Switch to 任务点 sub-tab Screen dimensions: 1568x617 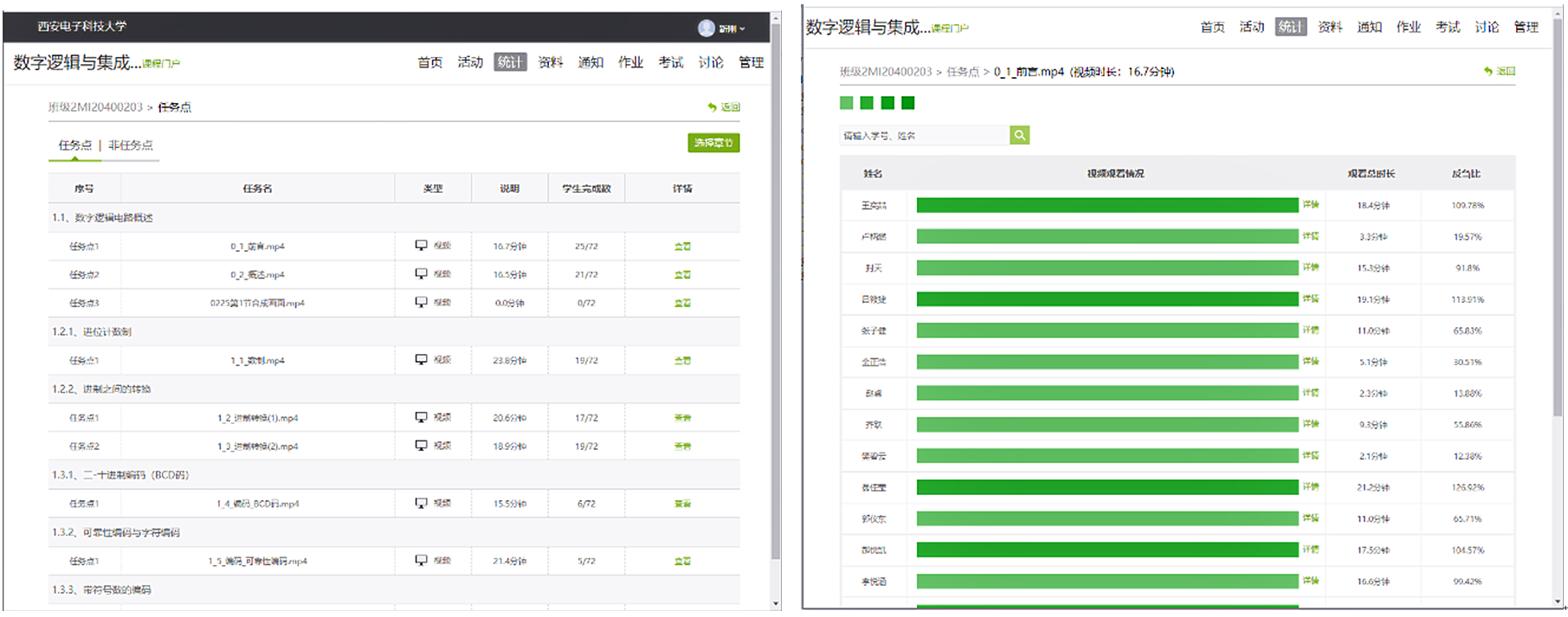click(x=74, y=145)
